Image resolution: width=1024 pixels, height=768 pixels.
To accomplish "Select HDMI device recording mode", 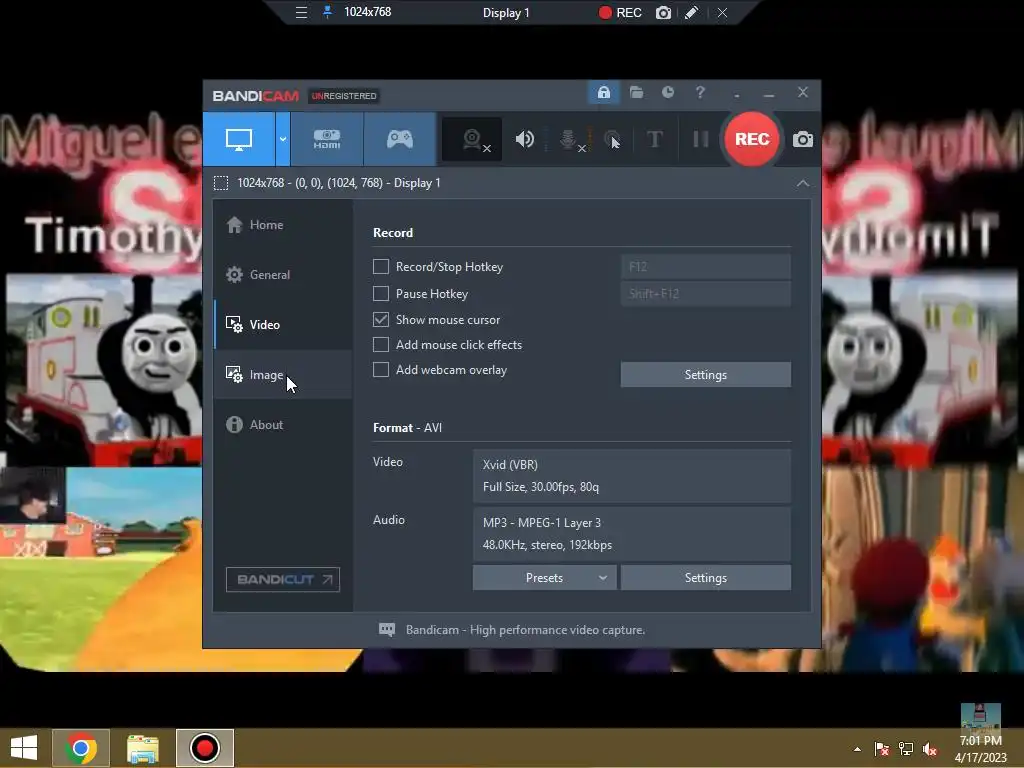I will coord(327,139).
